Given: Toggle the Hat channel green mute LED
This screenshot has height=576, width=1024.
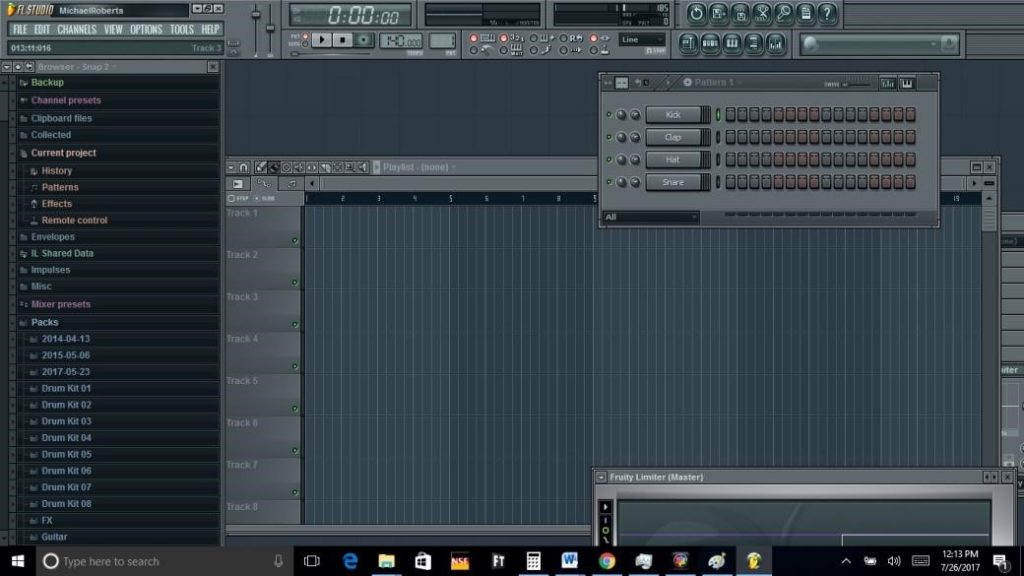Looking at the screenshot, I should click(607, 160).
